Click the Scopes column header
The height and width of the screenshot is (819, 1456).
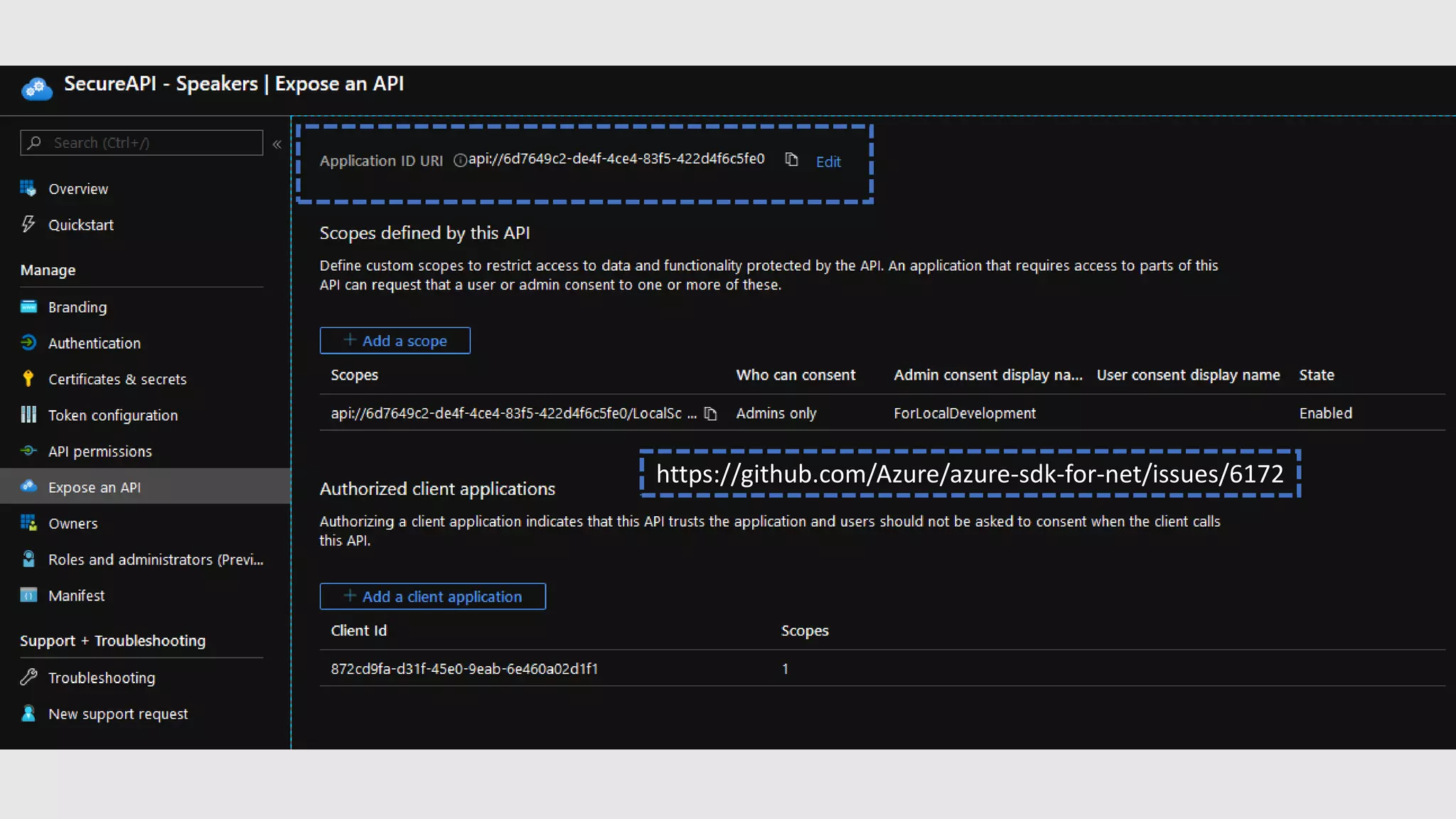[x=355, y=375]
